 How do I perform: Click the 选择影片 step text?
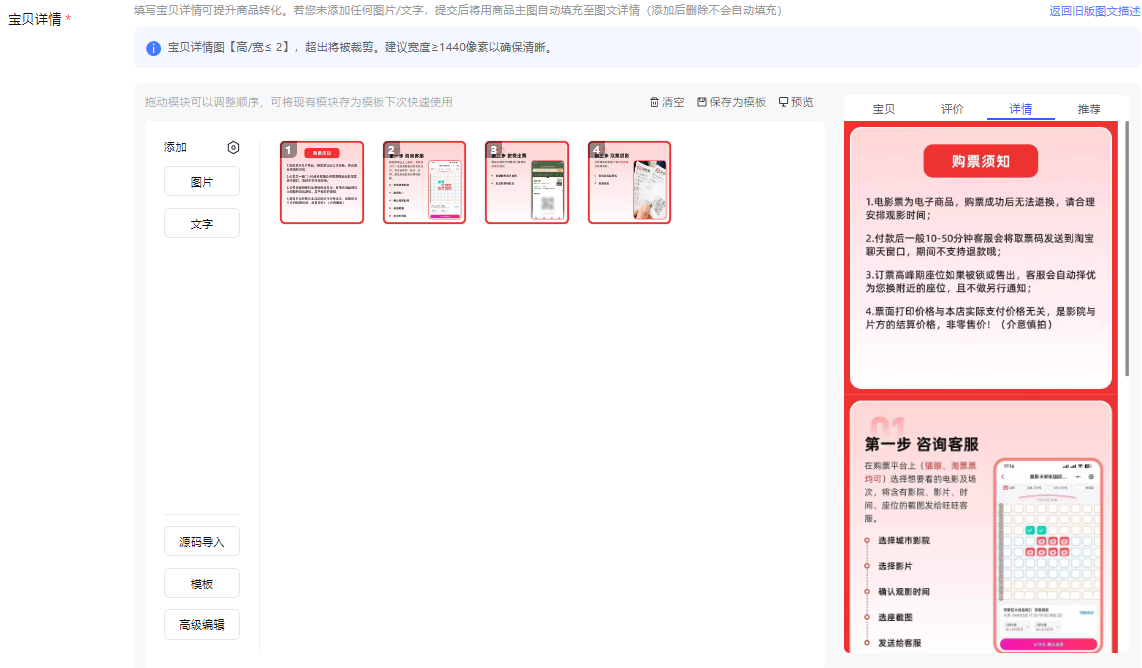click(895, 566)
